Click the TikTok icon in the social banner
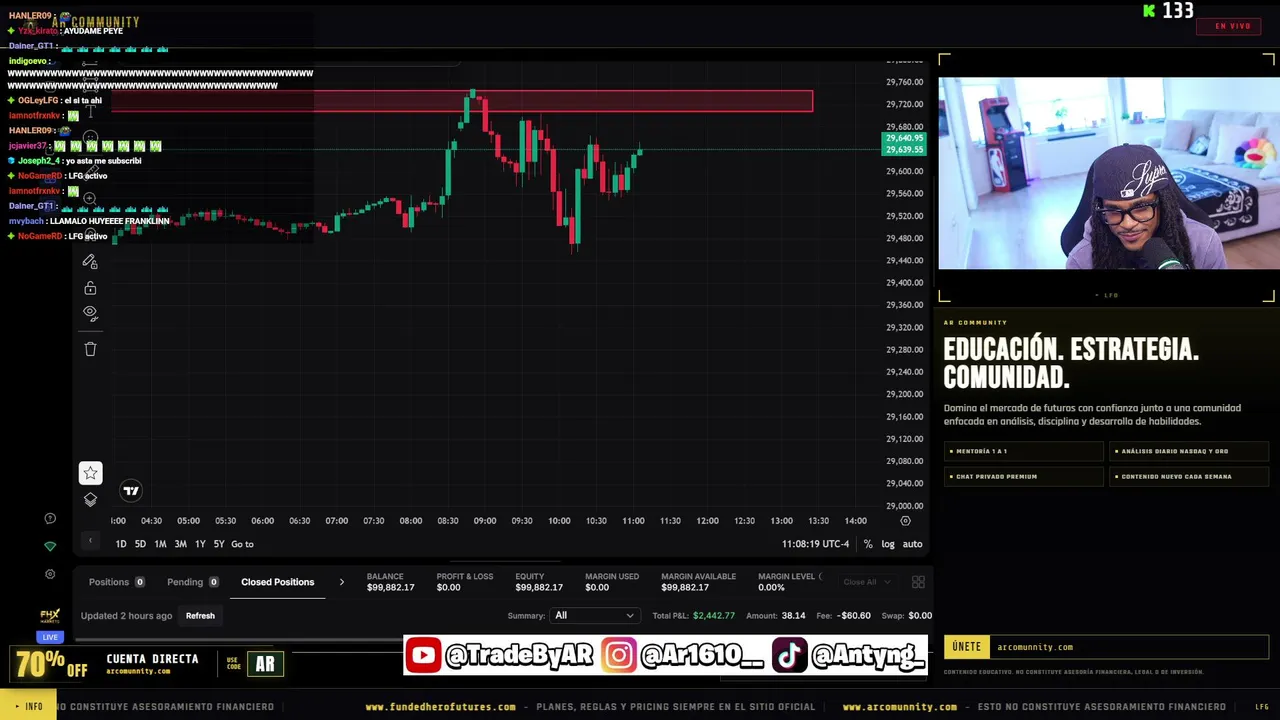Screen dimensions: 1280x720 point(789,656)
